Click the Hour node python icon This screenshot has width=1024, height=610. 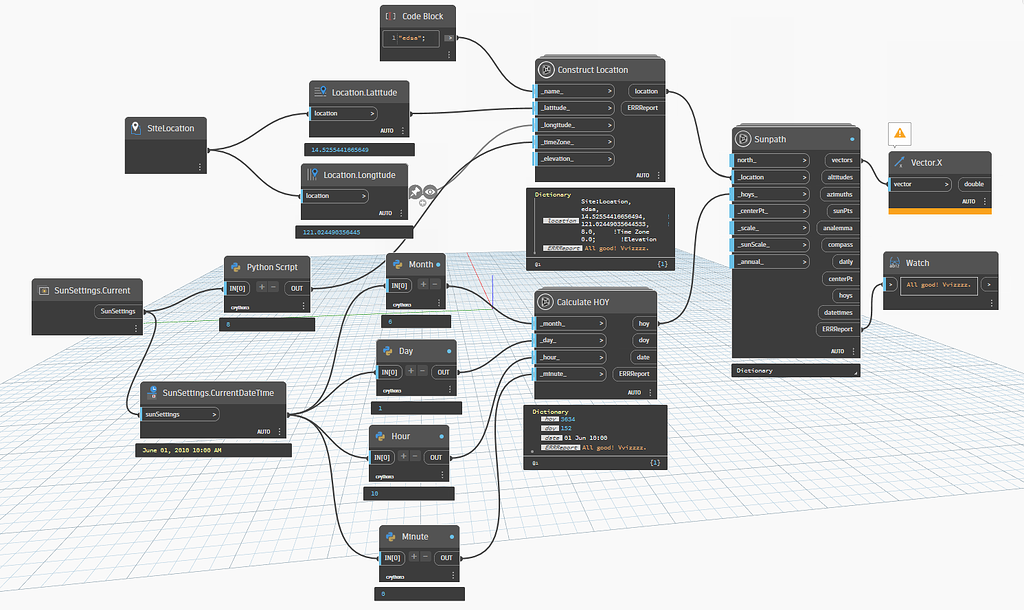(x=380, y=436)
